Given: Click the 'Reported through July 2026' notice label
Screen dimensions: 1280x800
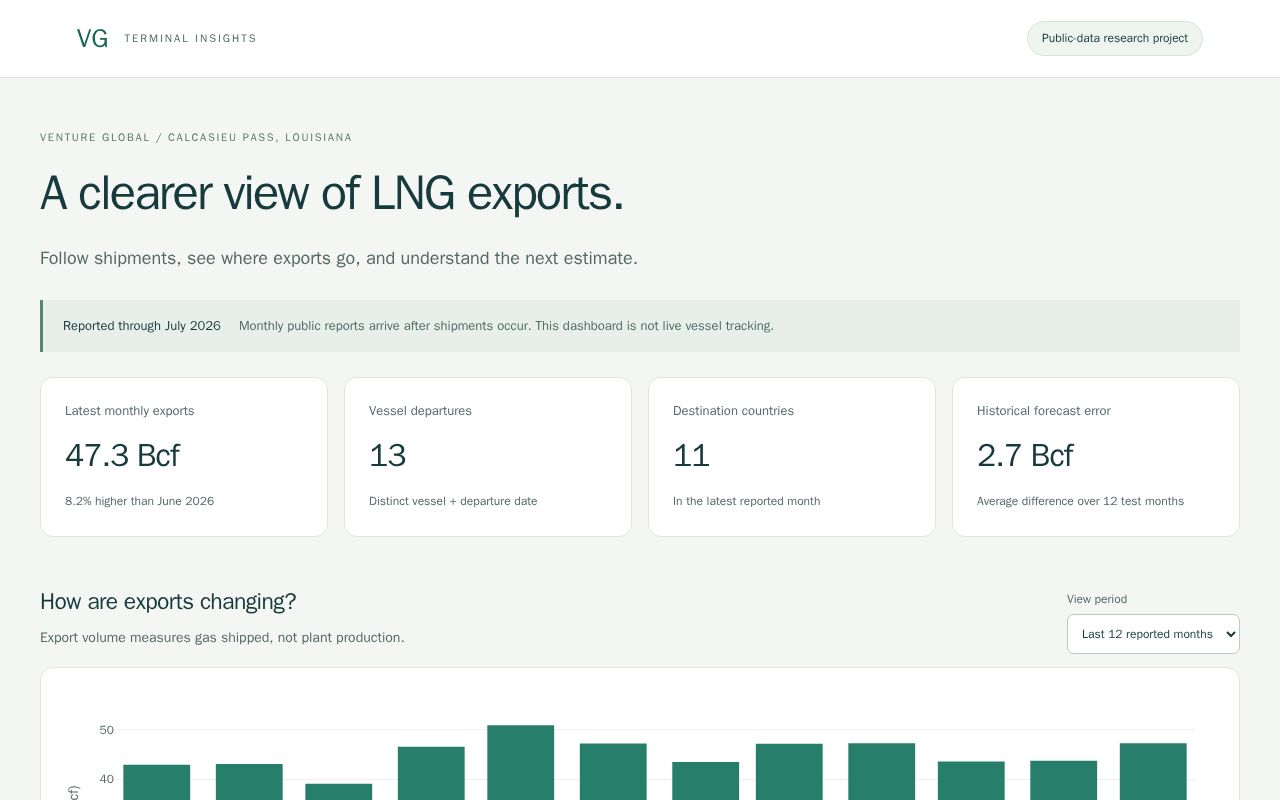Looking at the screenshot, I should click(142, 326).
